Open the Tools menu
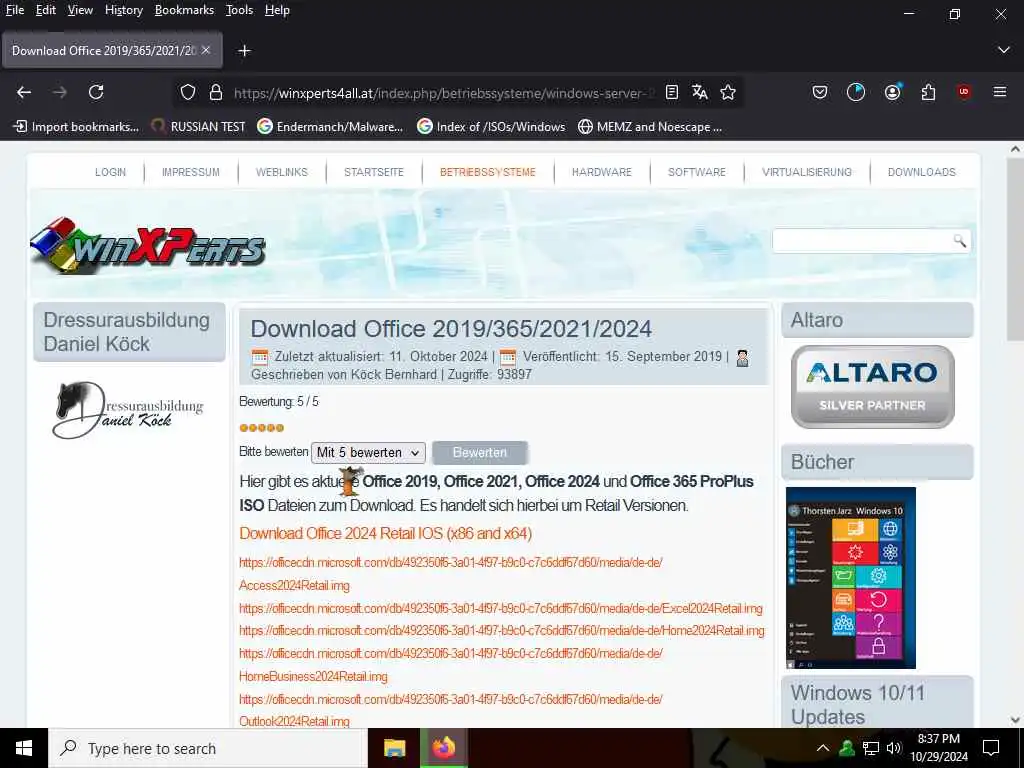 point(239,10)
